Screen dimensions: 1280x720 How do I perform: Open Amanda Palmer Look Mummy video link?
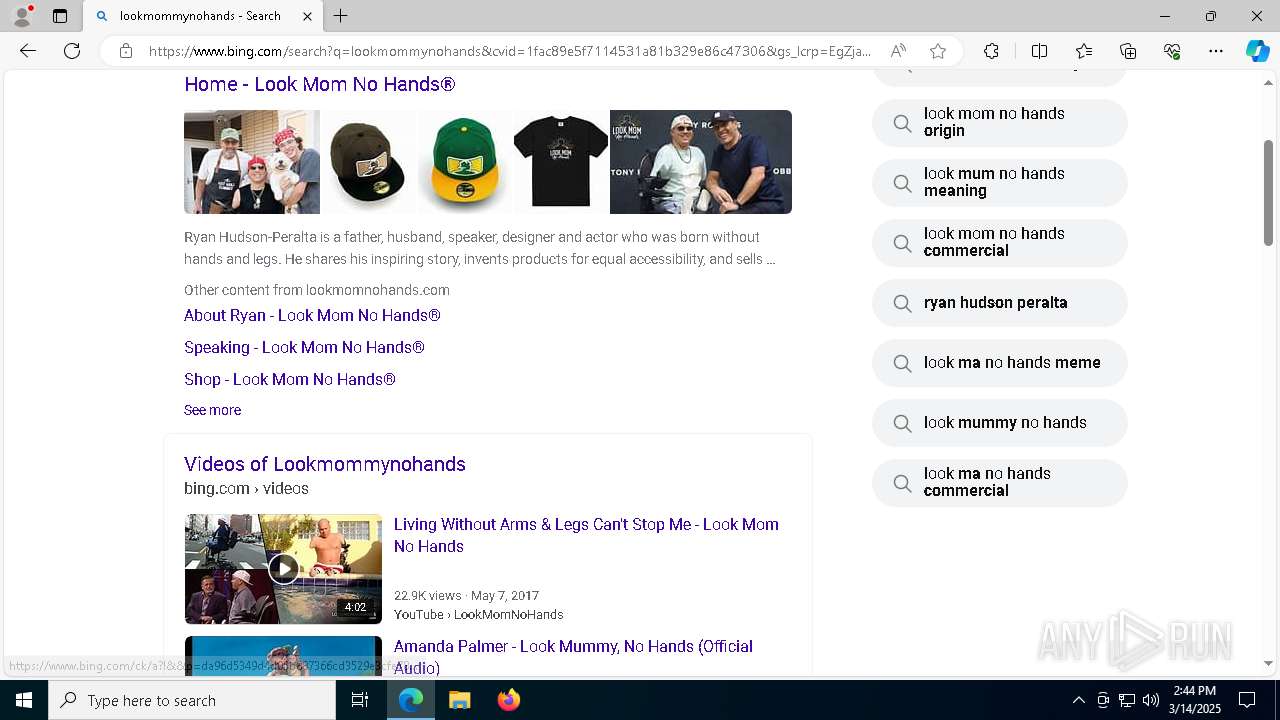coord(573,657)
